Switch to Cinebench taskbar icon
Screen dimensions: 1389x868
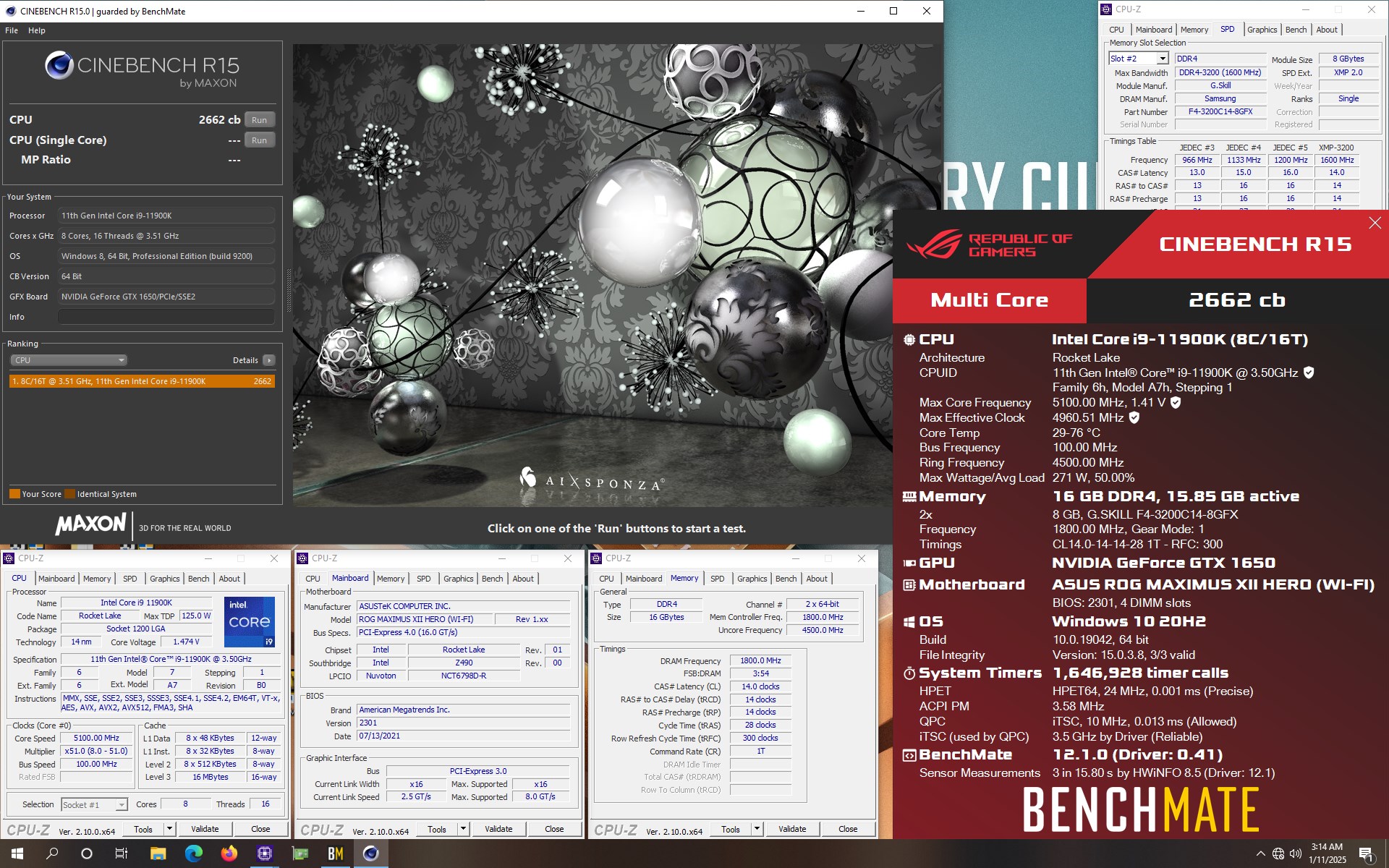[370, 854]
